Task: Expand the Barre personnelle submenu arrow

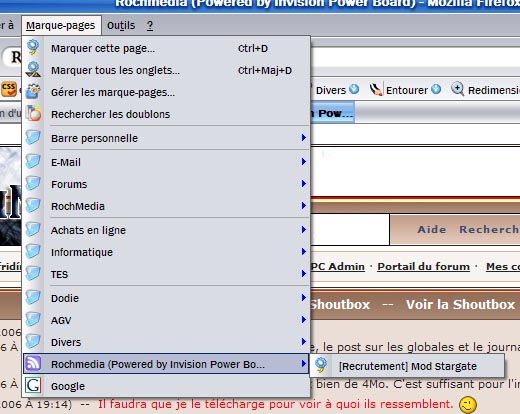Action: coord(304,137)
